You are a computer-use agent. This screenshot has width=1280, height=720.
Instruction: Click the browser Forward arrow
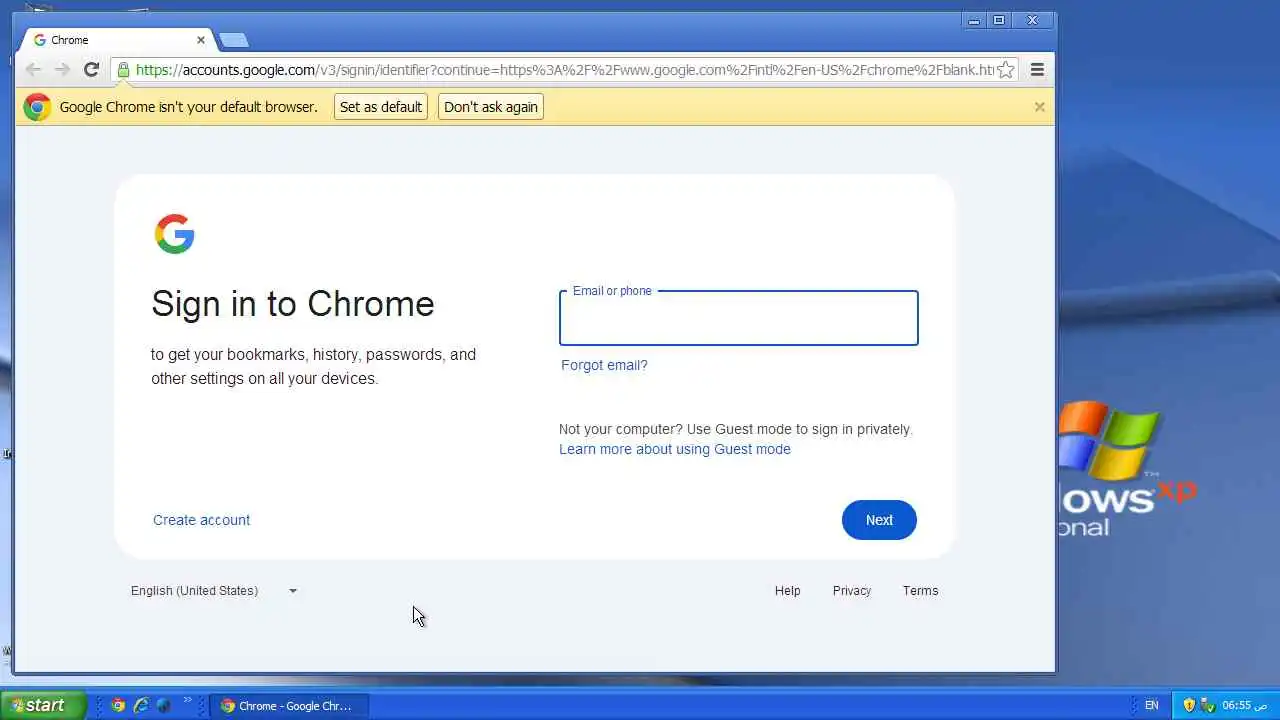(x=62, y=69)
